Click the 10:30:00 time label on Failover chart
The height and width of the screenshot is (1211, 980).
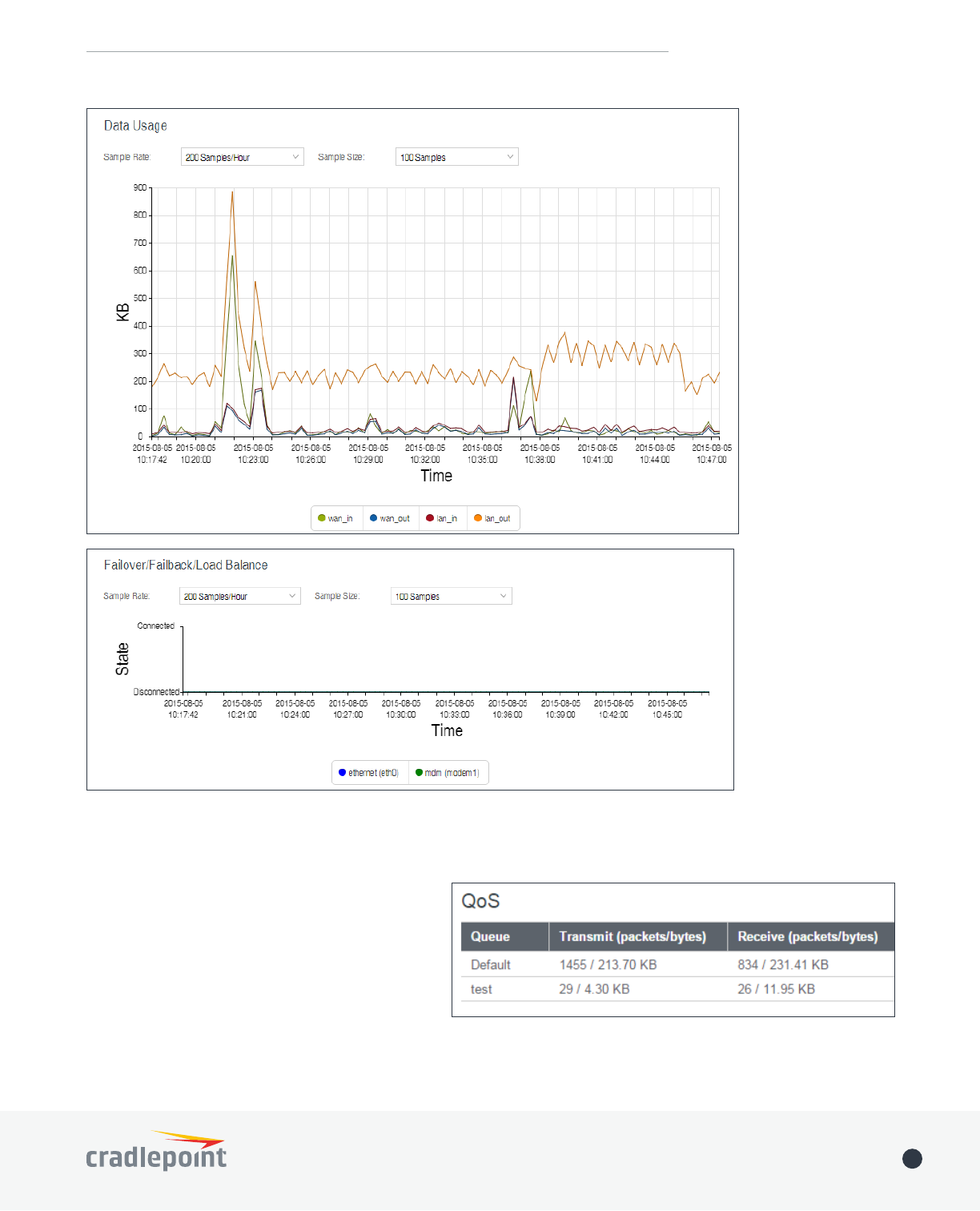coord(401,709)
